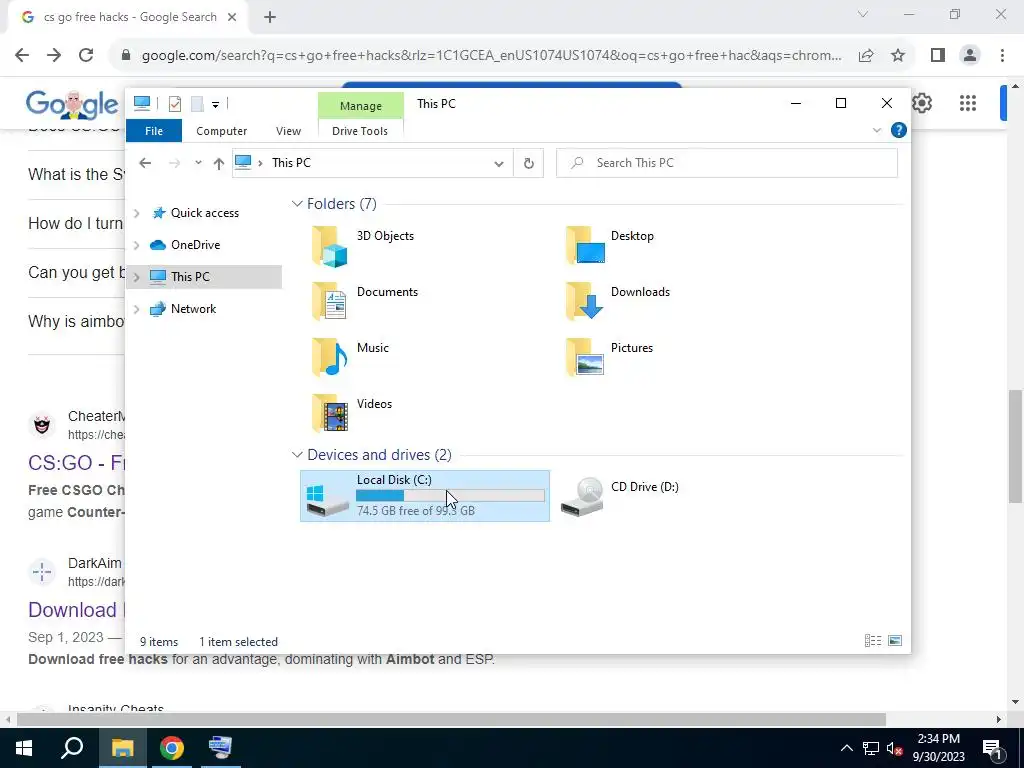
Task: Select the Local Disk (C:) drive icon
Action: pyautogui.click(x=328, y=501)
